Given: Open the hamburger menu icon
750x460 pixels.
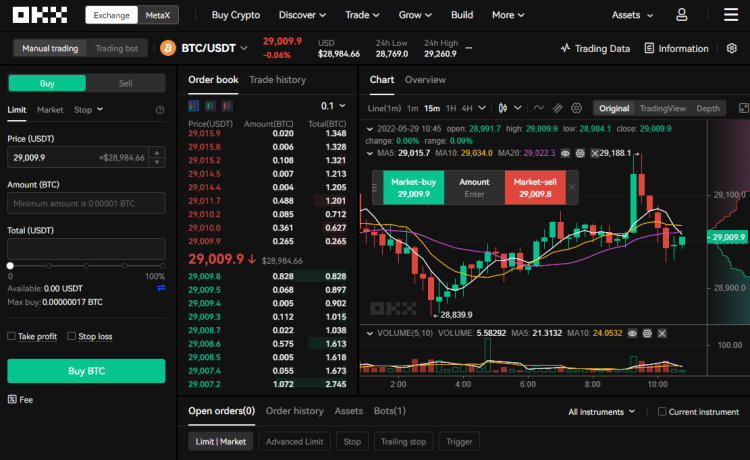Looking at the screenshot, I should (730, 15).
